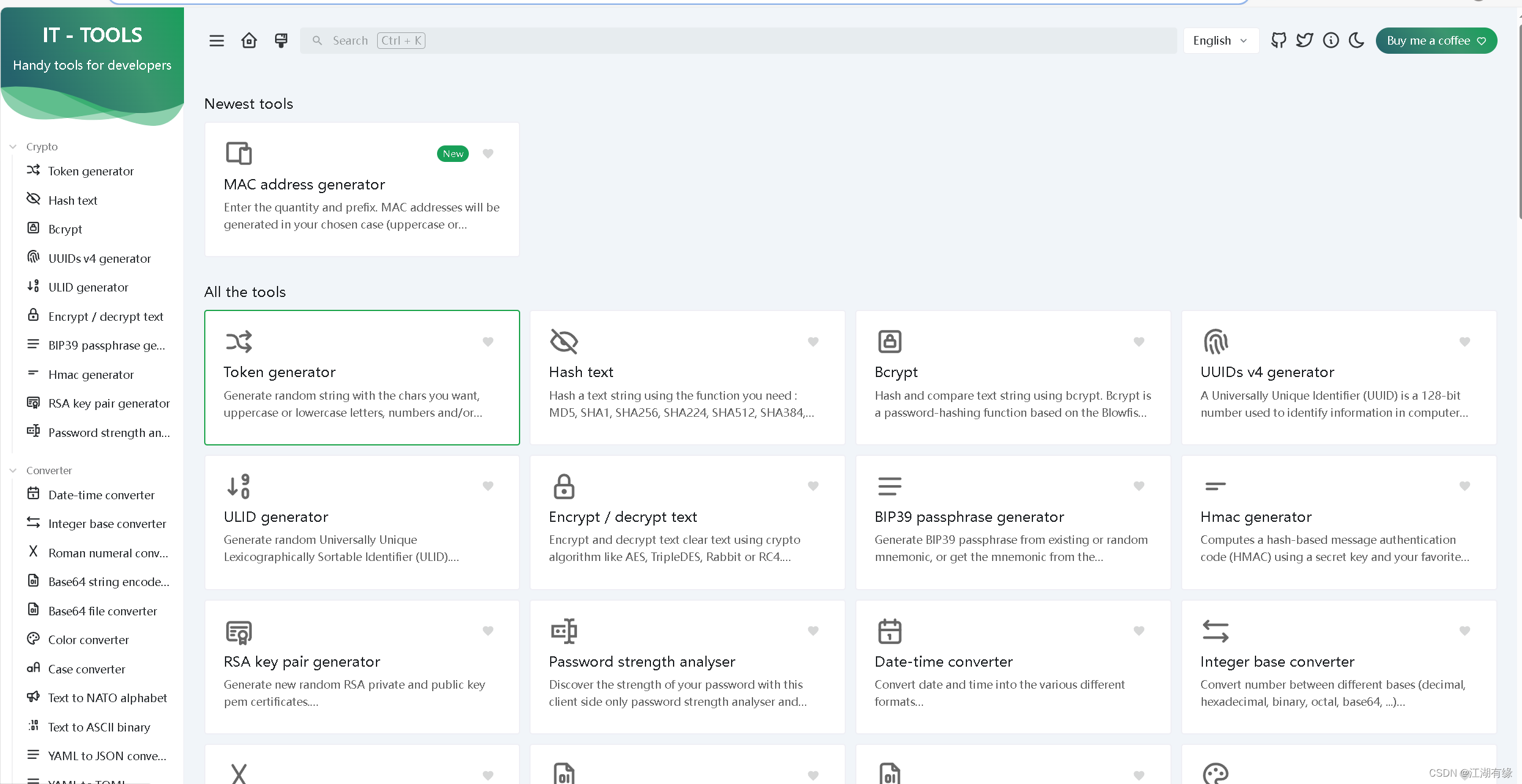Image resolution: width=1522 pixels, height=784 pixels.
Task: Favorite the Bcrypt card heart
Action: [x=1139, y=342]
